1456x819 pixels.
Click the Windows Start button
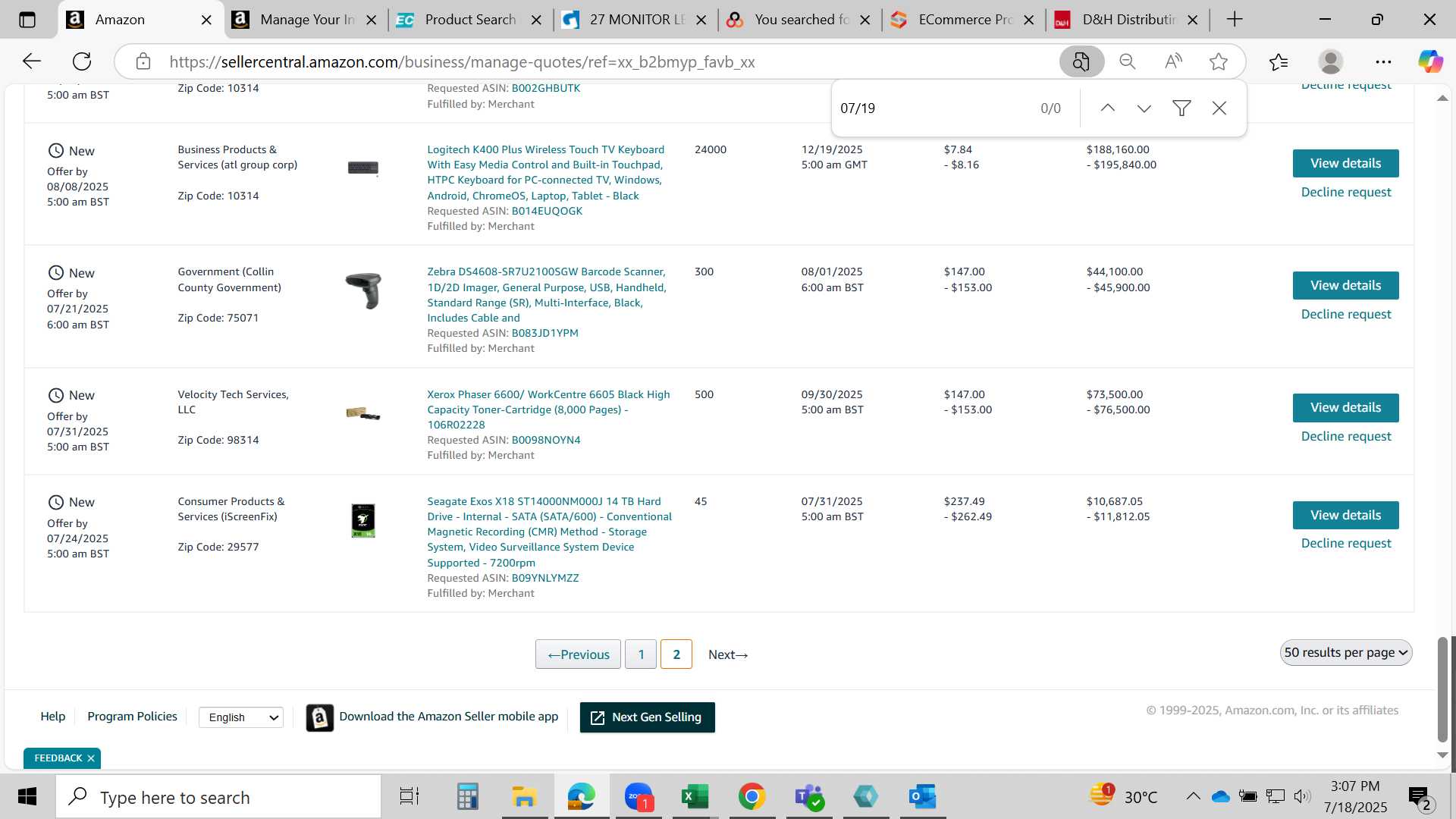(27, 796)
